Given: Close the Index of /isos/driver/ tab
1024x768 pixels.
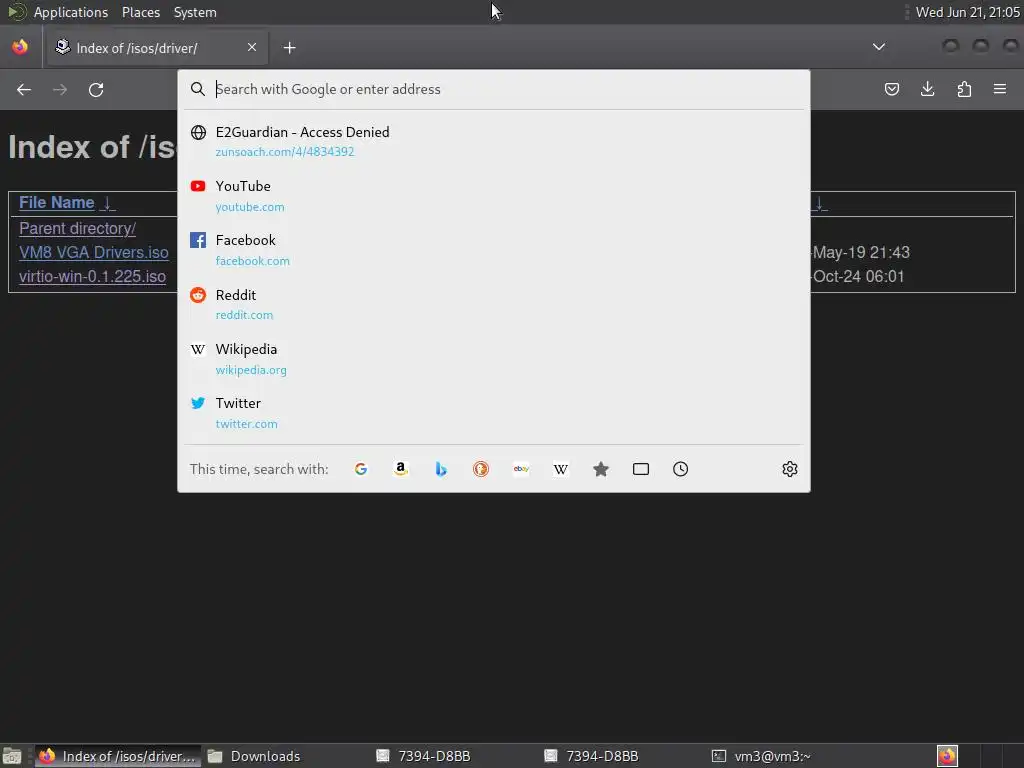Looking at the screenshot, I should pos(252,47).
